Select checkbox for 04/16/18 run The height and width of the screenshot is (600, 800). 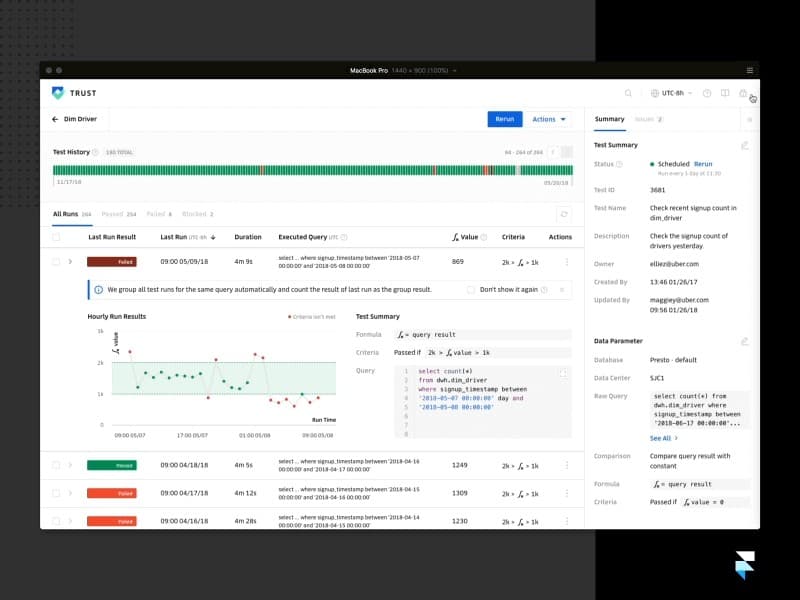tap(56, 521)
